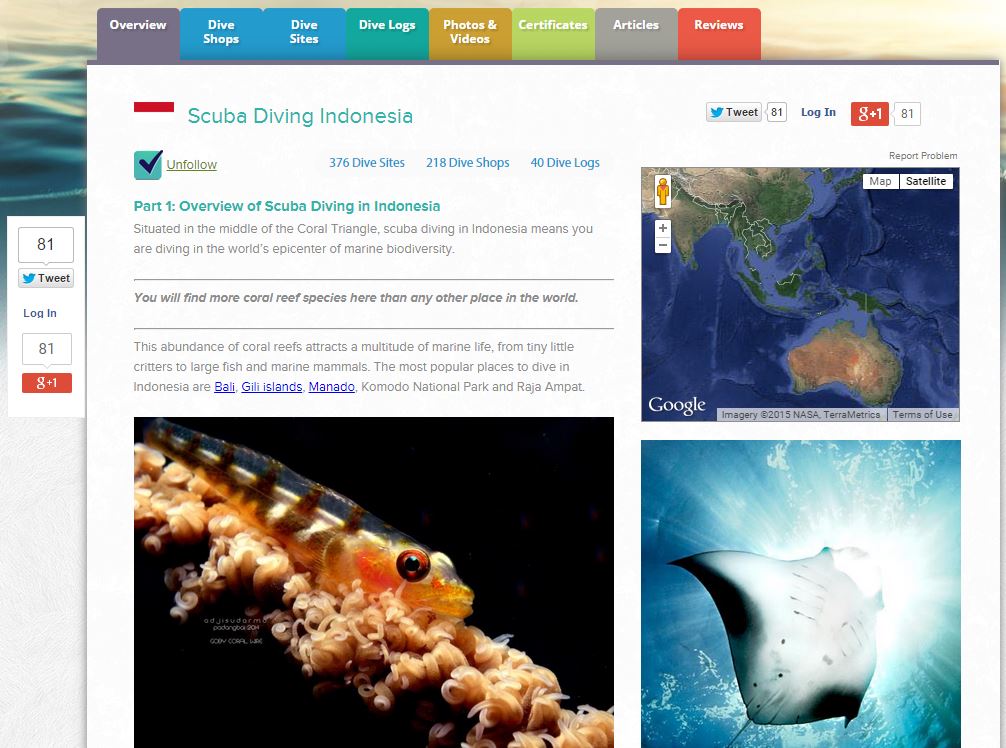Viewport: 1006px width, 748px height.
Task: Click the Tweet button next to page title
Action: coord(733,112)
